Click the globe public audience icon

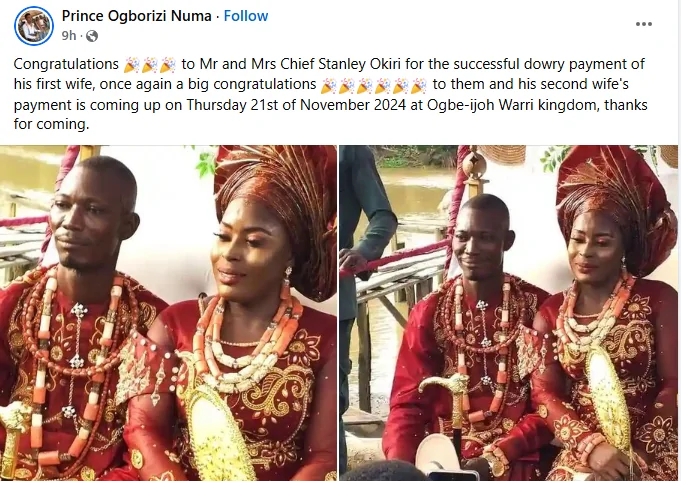coord(92,36)
